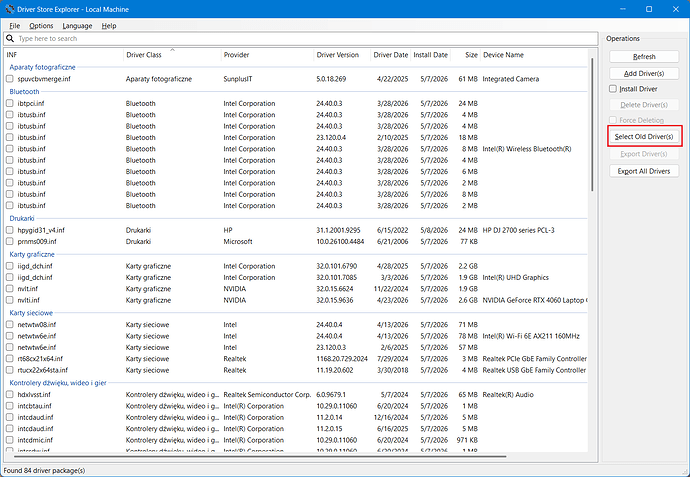The width and height of the screenshot is (690, 477).
Task: Click the Aparaty fotograficzne group header
Action: point(42,67)
